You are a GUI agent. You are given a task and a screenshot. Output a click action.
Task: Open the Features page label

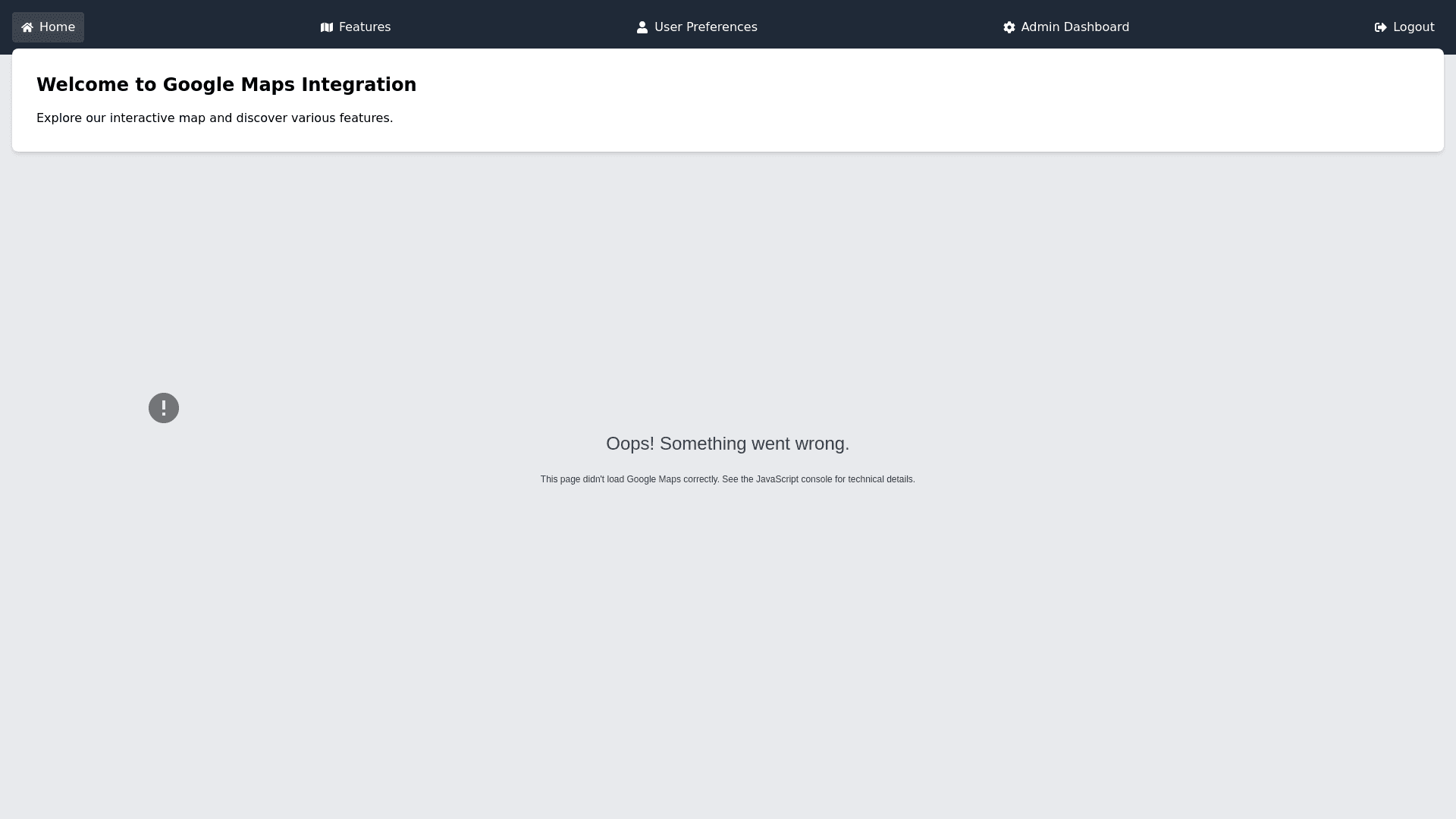[365, 27]
